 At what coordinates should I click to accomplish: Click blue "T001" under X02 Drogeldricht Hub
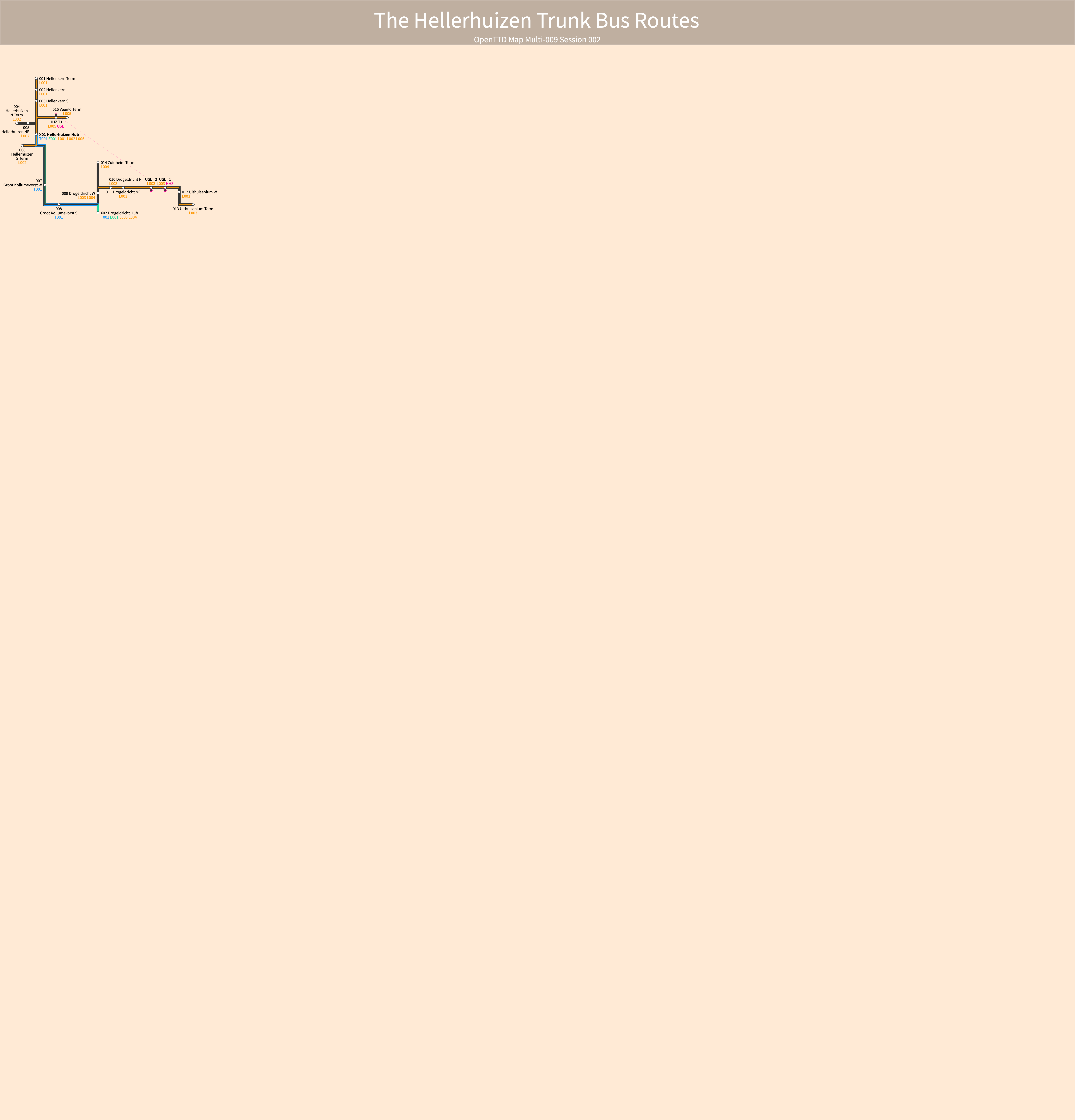(x=105, y=217)
